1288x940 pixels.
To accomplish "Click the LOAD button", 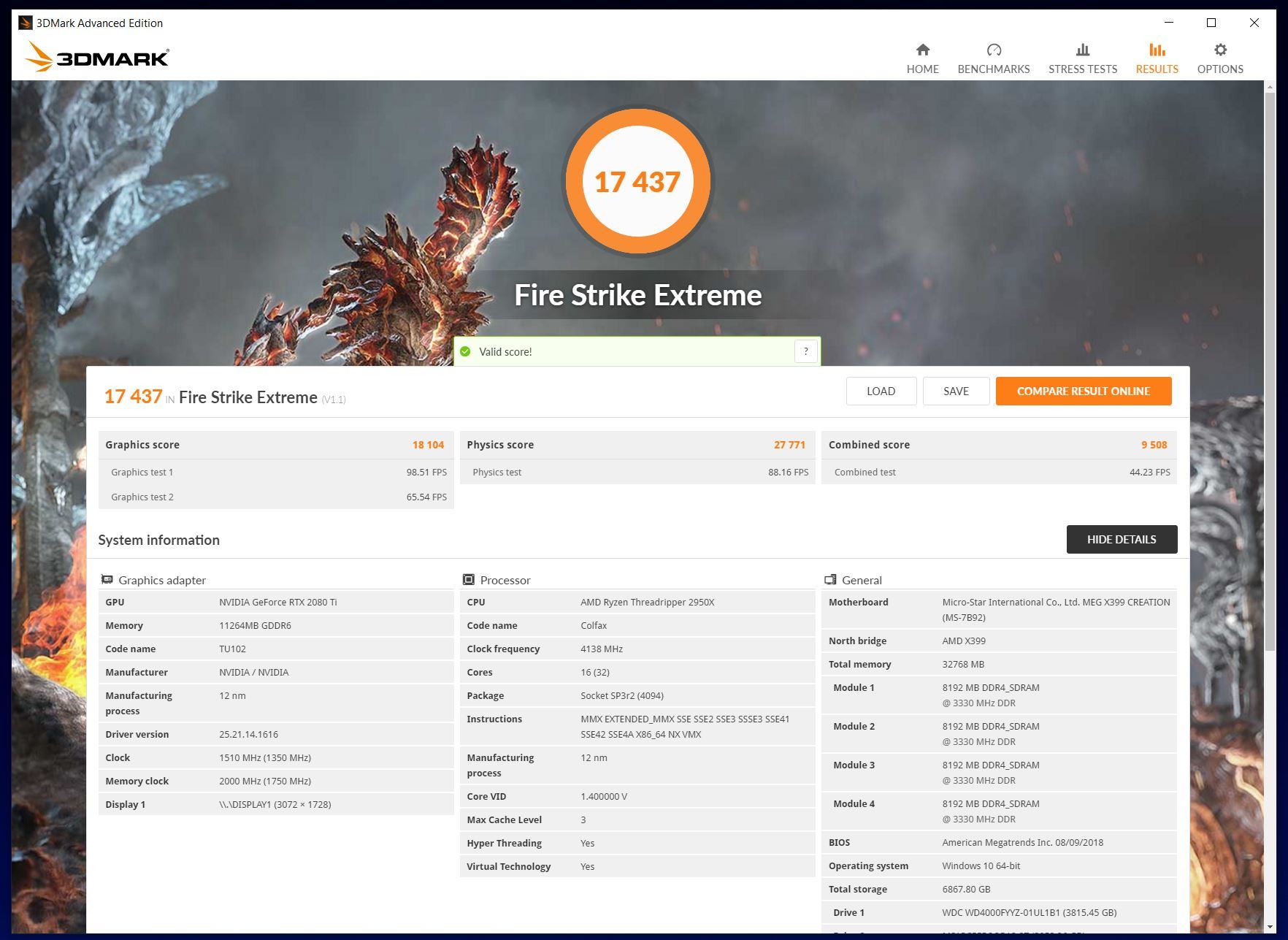I will [881, 391].
